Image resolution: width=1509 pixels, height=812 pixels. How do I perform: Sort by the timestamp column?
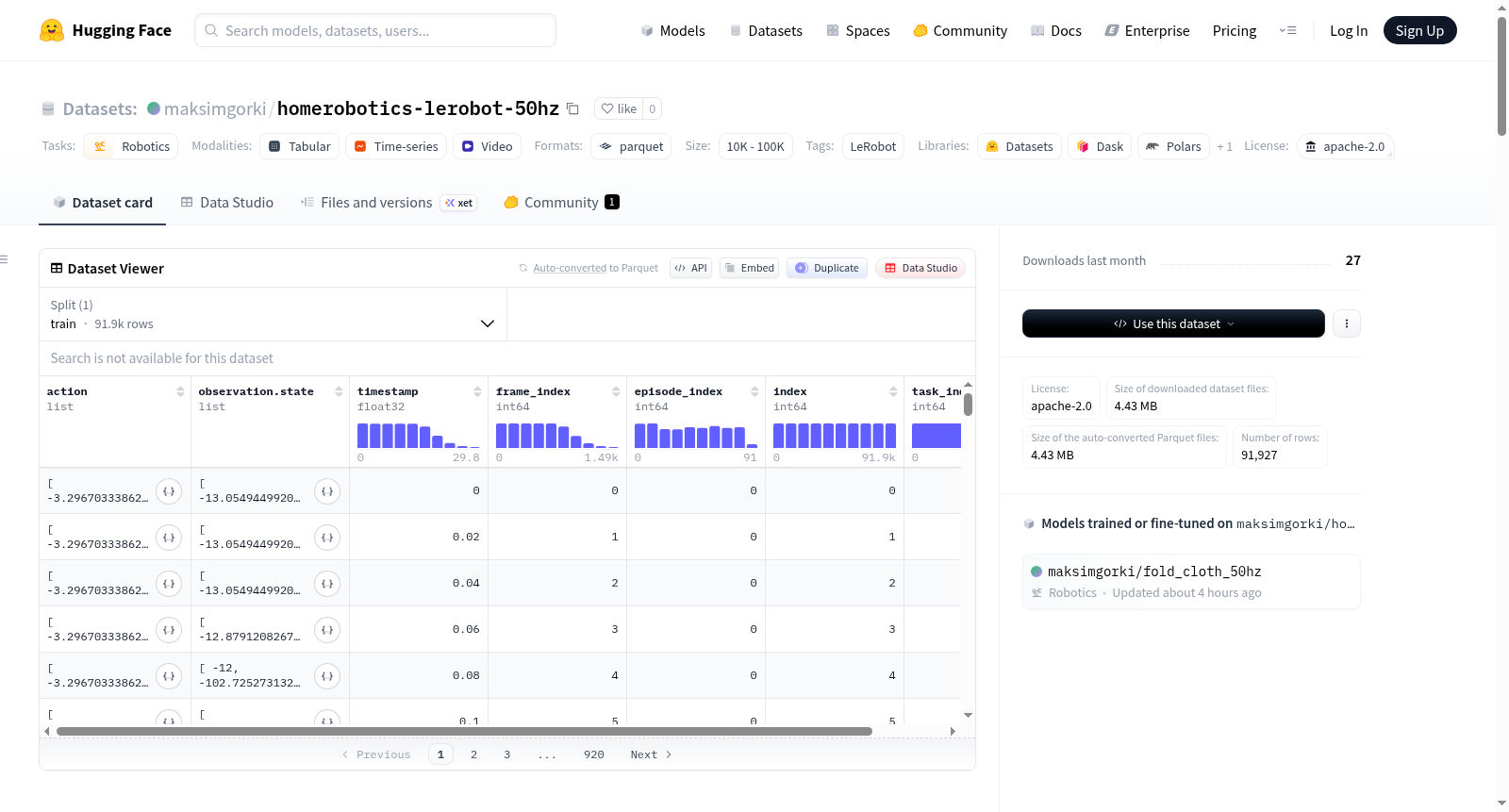477,391
